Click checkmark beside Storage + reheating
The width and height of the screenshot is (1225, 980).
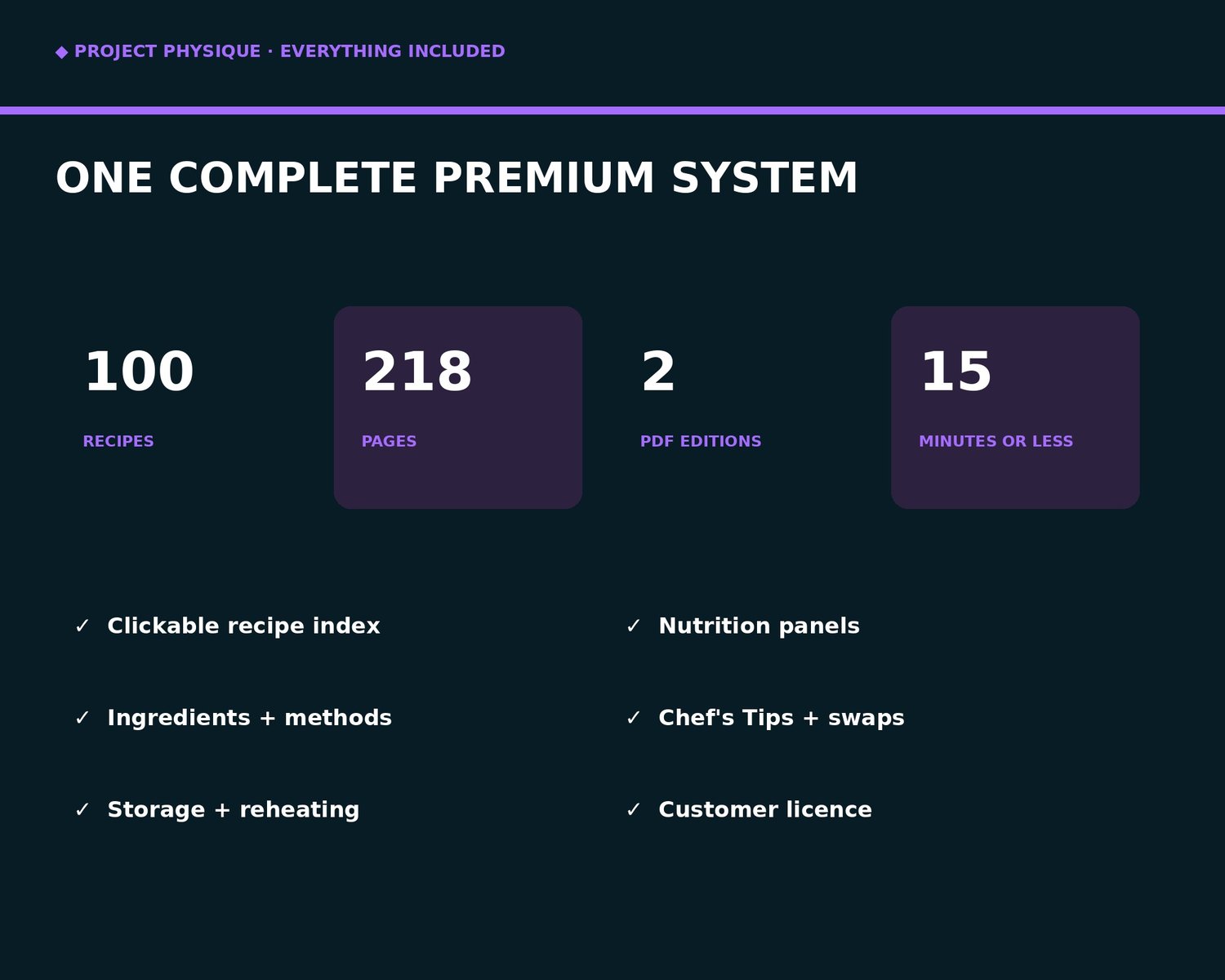coord(82,810)
